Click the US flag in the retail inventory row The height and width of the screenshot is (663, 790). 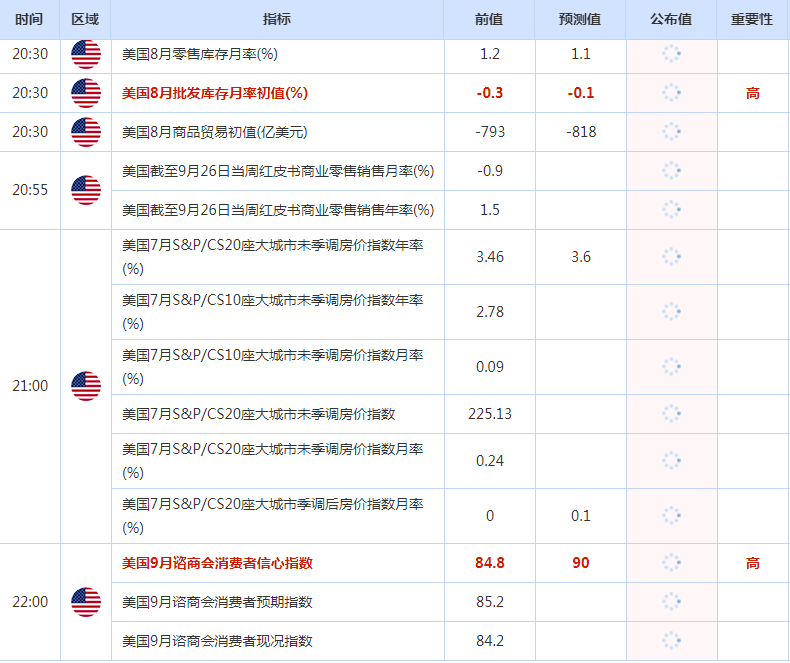tap(86, 54)
